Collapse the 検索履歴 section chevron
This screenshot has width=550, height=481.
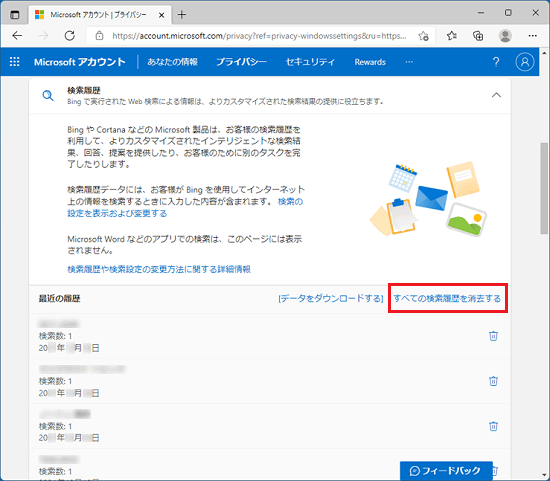coord(496,95)
